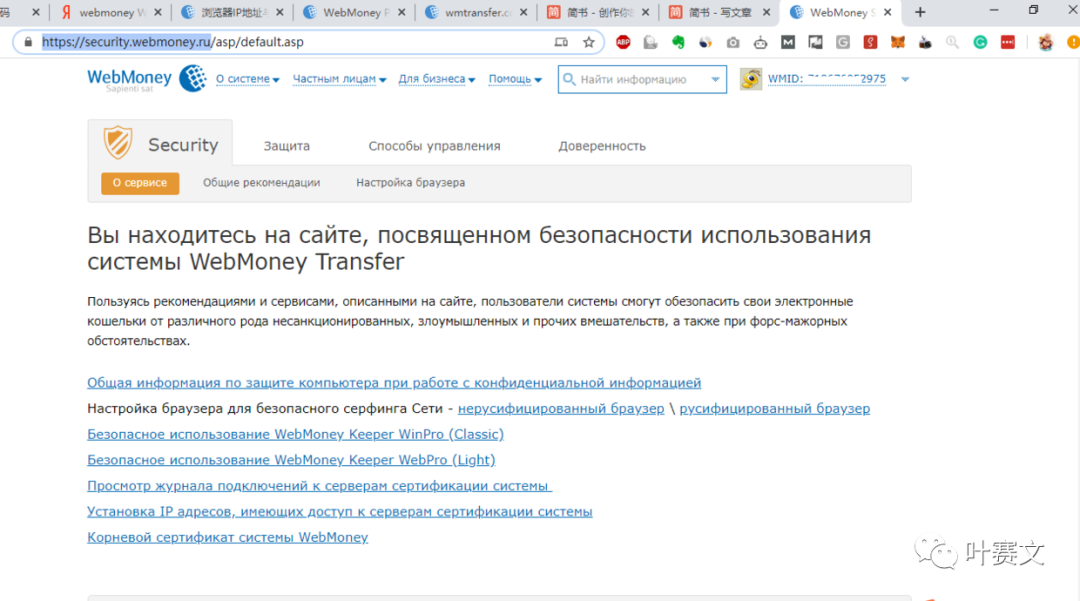
Task: Open the WMID avatar icon
Action: (x=750, y=78)
